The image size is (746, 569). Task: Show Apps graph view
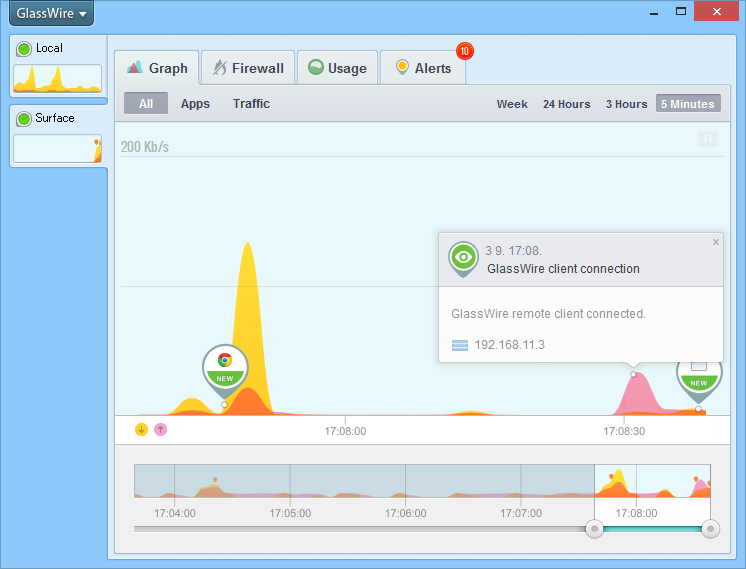tap(195, 104)
